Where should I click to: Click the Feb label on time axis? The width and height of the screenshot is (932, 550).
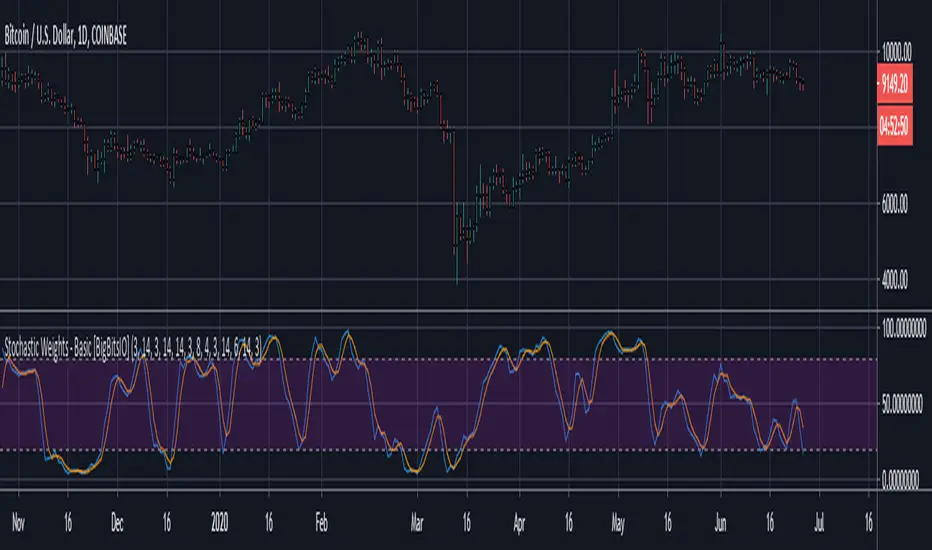coord(322,523)
